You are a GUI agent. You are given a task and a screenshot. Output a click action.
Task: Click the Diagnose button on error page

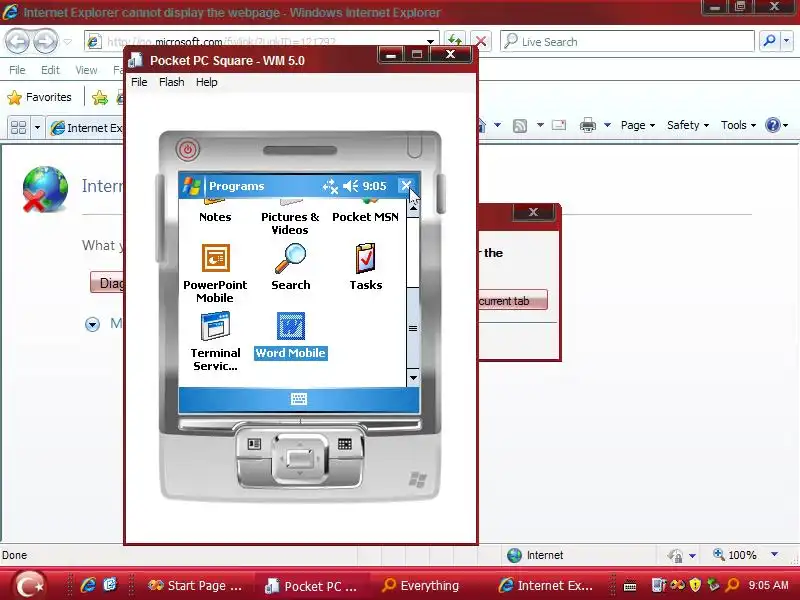point(107,283)
